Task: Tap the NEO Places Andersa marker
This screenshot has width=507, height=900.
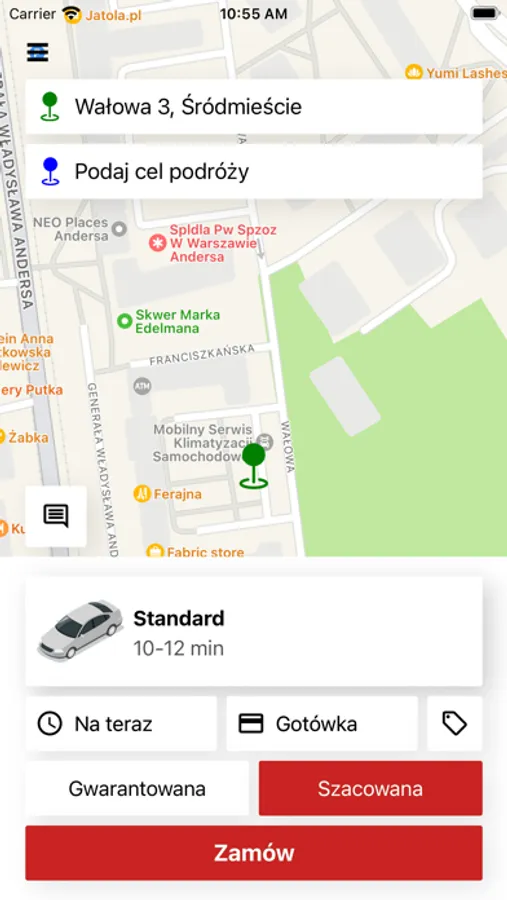Action: point(119,229)
